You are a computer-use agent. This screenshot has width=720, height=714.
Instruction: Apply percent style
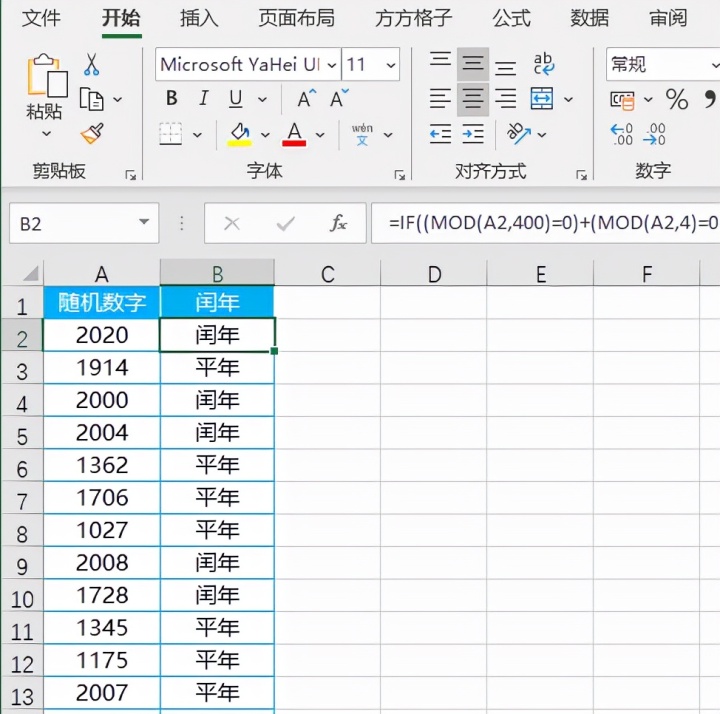[677, 99]
